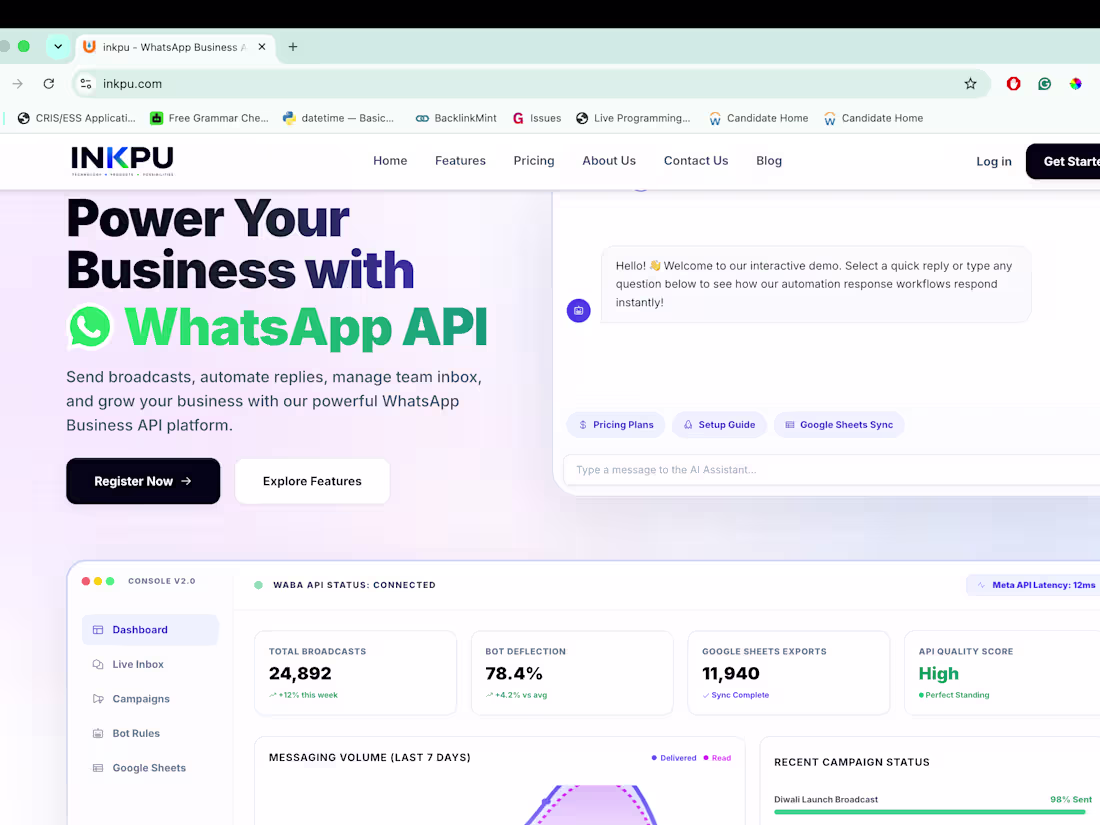Click the INKPU logo
This screenshot has height=825, width=1100.
coord(122,161)
